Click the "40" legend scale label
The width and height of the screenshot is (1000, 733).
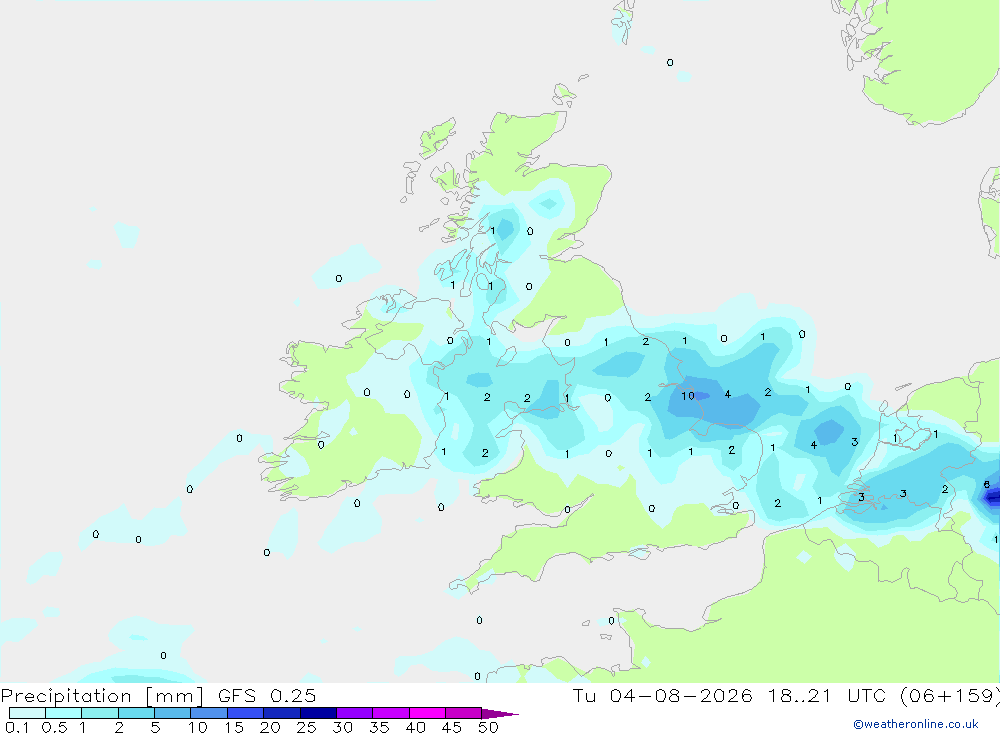click(x=416, y=727)
